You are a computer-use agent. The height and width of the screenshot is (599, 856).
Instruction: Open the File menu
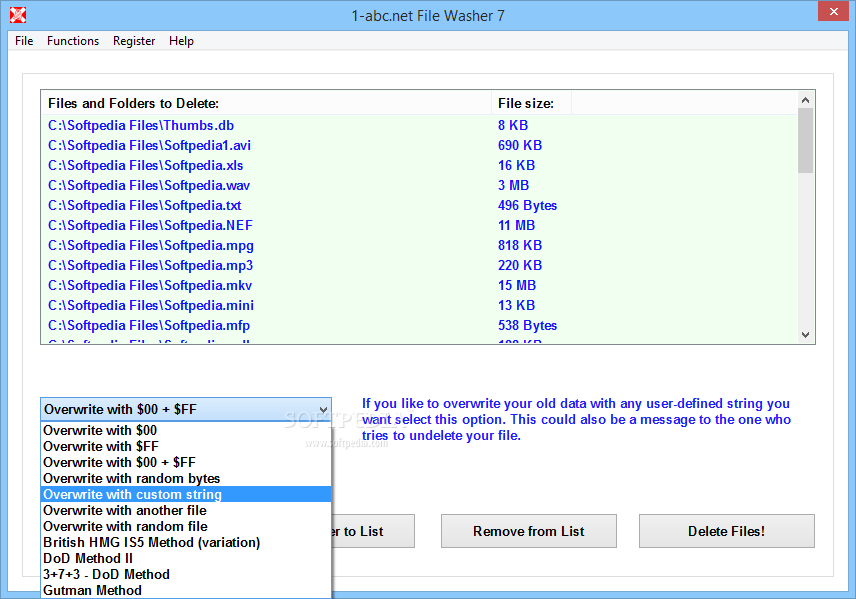(24, 41)
